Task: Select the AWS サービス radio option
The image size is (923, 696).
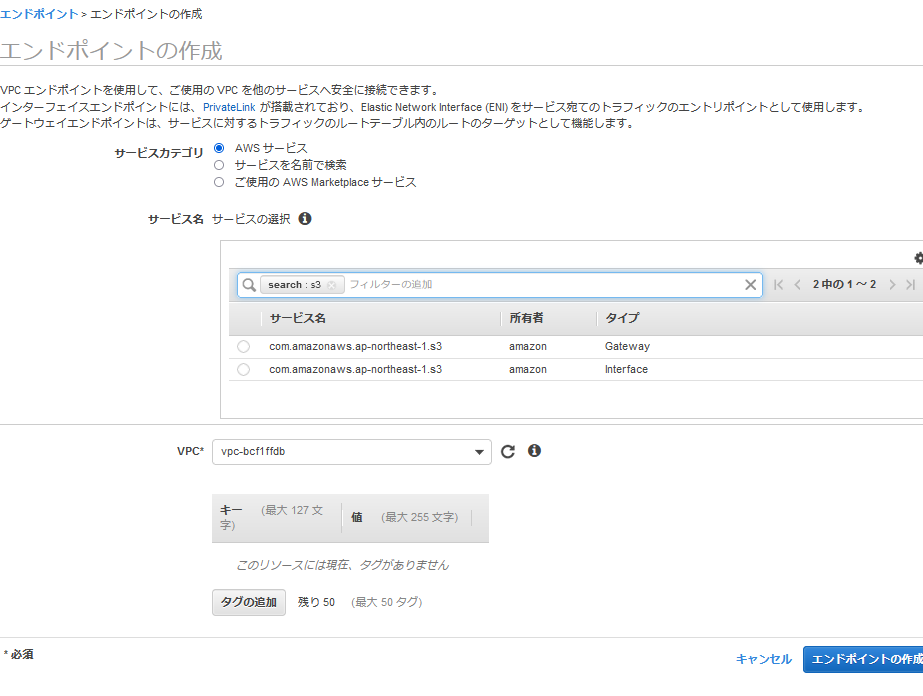Action: pyautogui.click(x=219, y=148)
